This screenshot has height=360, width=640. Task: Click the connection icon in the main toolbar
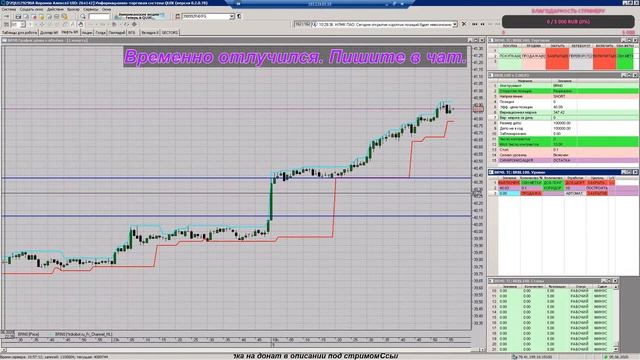[7, 16]
